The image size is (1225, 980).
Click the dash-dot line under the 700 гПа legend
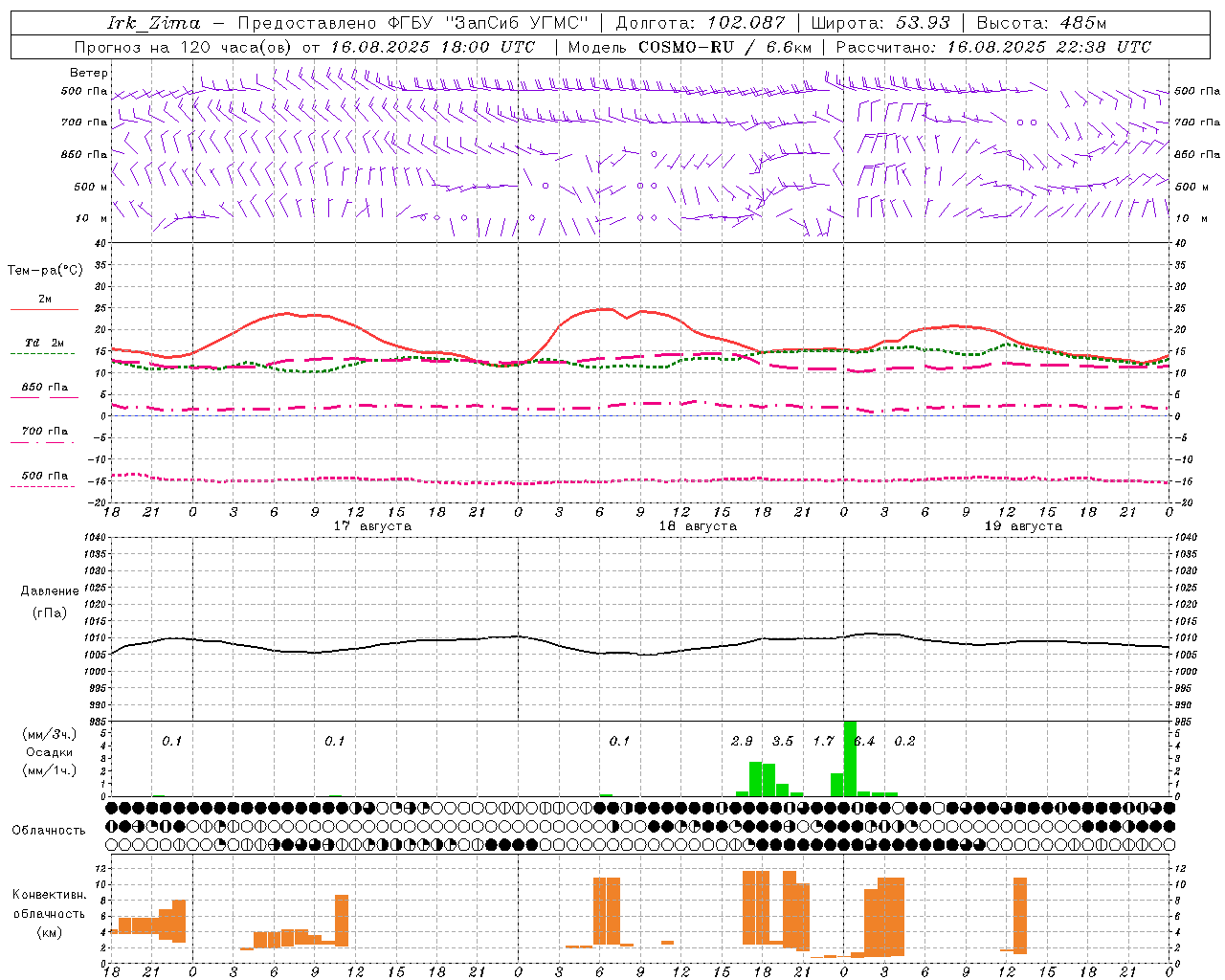click(x=42, y=442)
